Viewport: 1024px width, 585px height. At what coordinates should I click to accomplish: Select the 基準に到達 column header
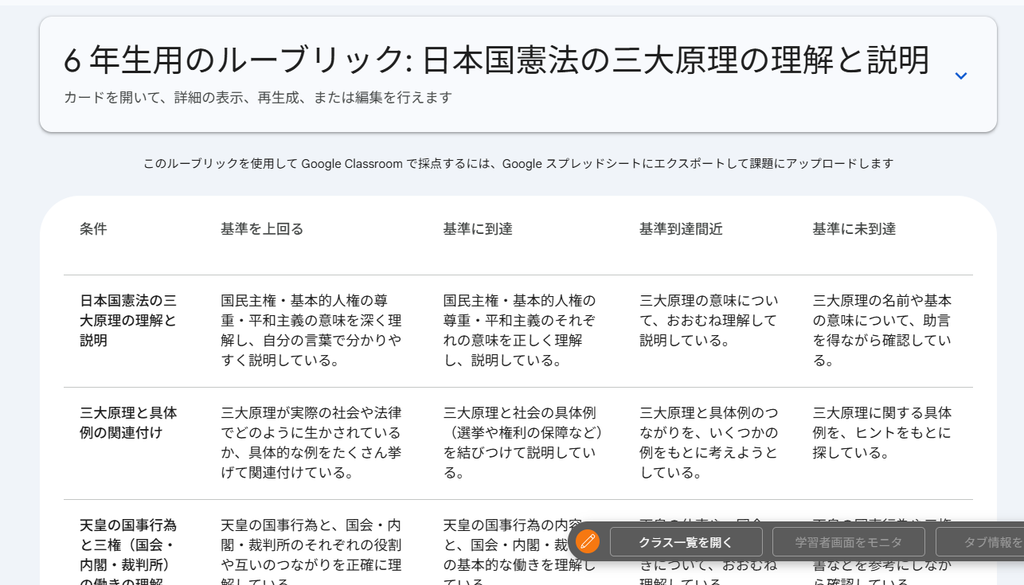pos(477,229)
